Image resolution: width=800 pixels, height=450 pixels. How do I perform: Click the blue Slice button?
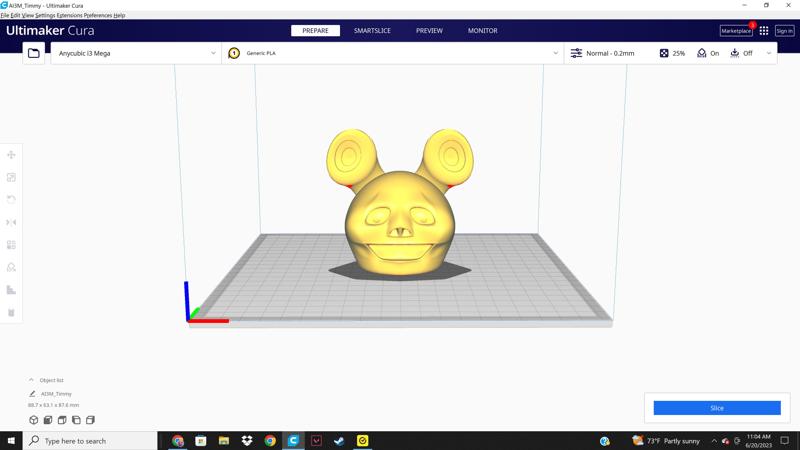coord(717,408)
